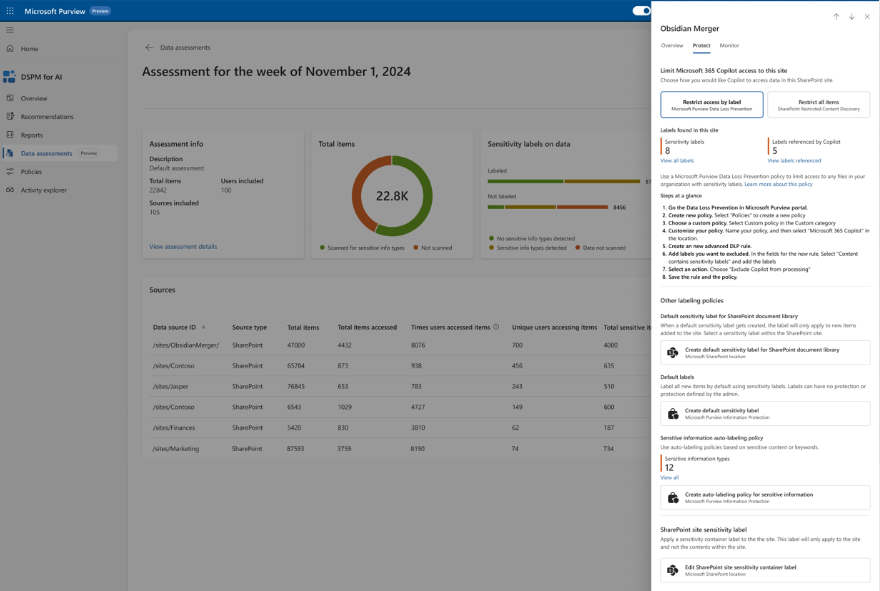Screen dimensions: 880x591
Task: Switch to the Monitor tab
Action: [x=729, y=45]
